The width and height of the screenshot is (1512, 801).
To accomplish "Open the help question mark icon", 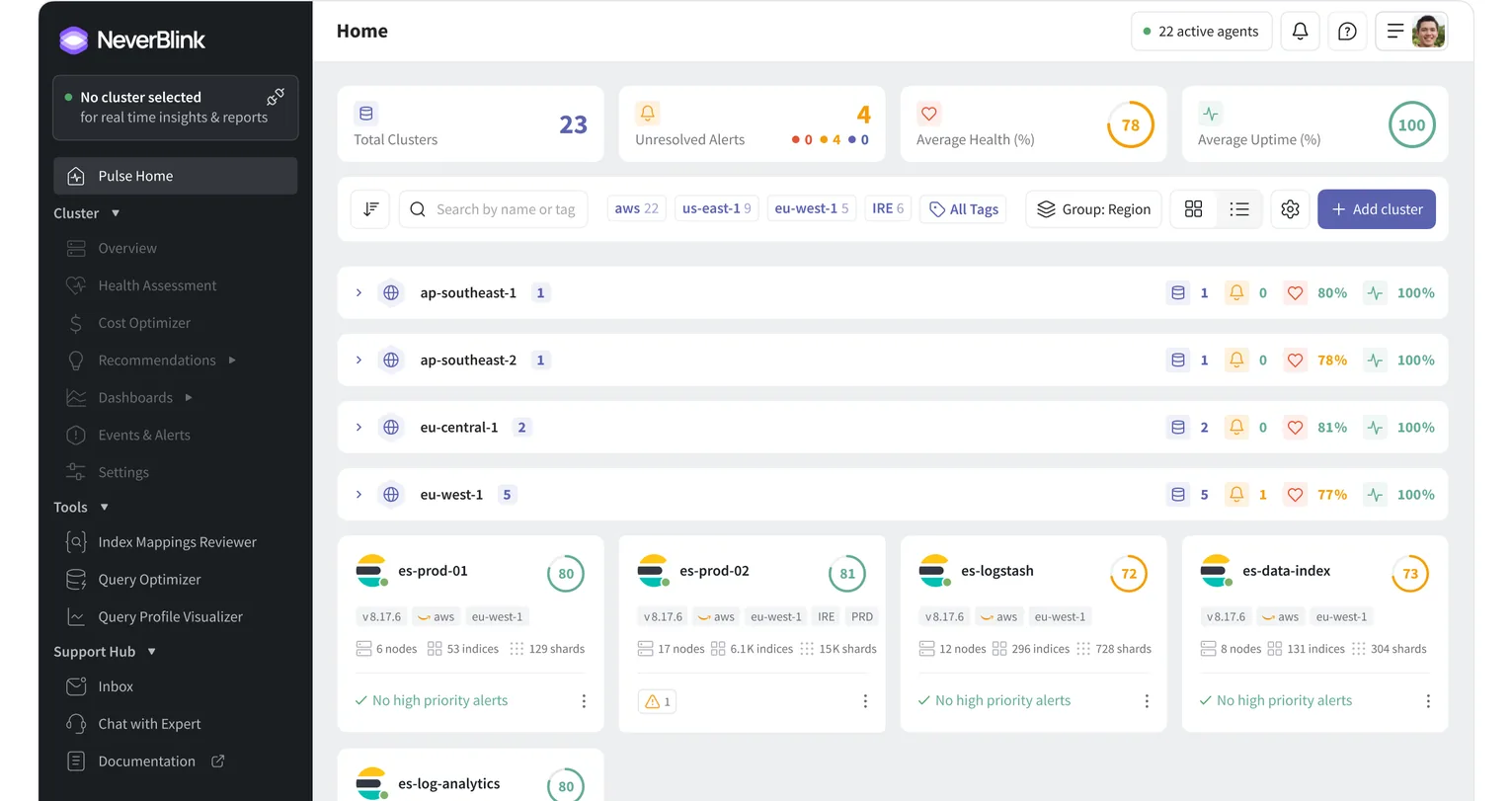I will pos(1347,32).
